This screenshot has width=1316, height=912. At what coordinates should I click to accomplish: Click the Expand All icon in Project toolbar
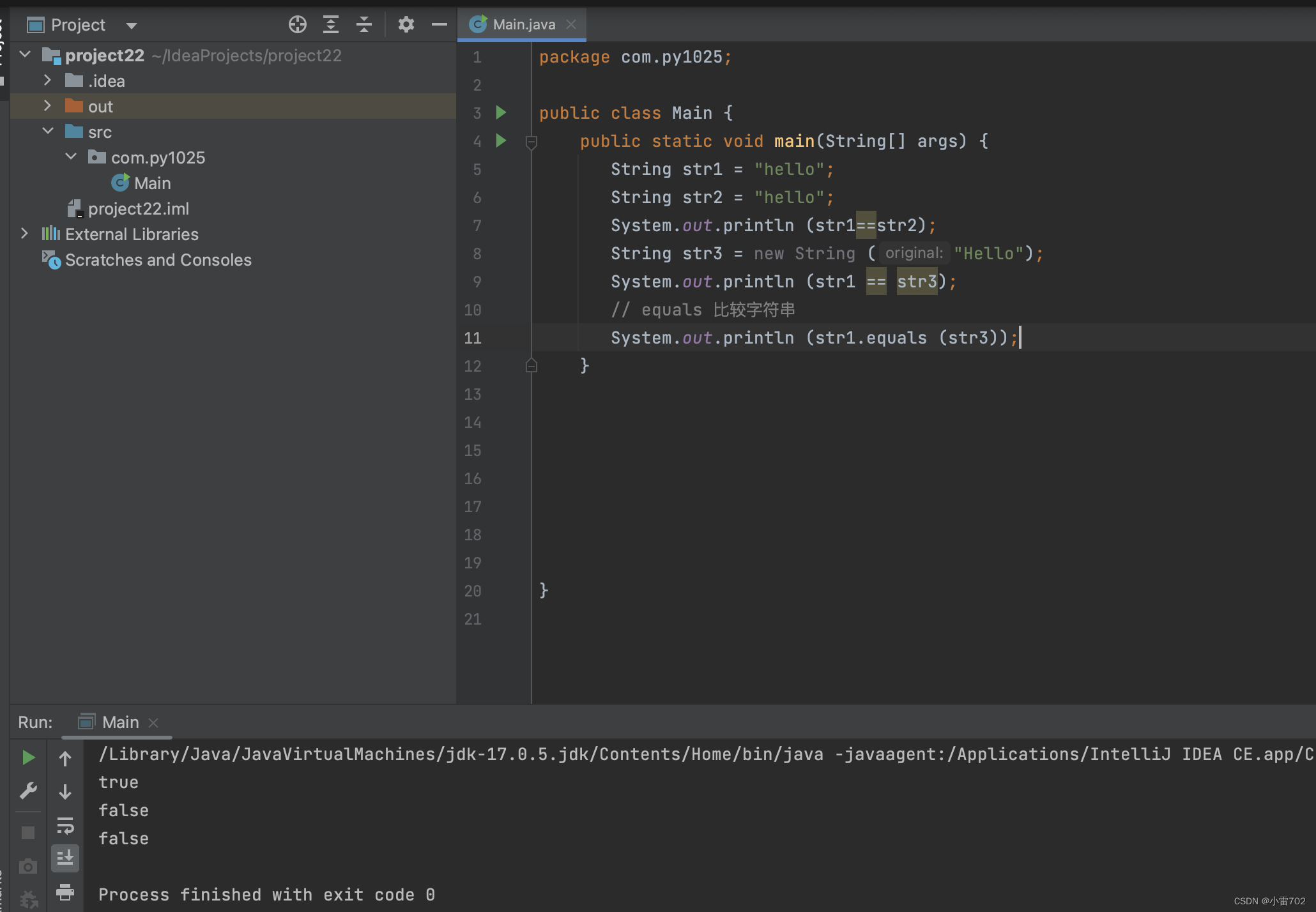[x=330, y=25]
